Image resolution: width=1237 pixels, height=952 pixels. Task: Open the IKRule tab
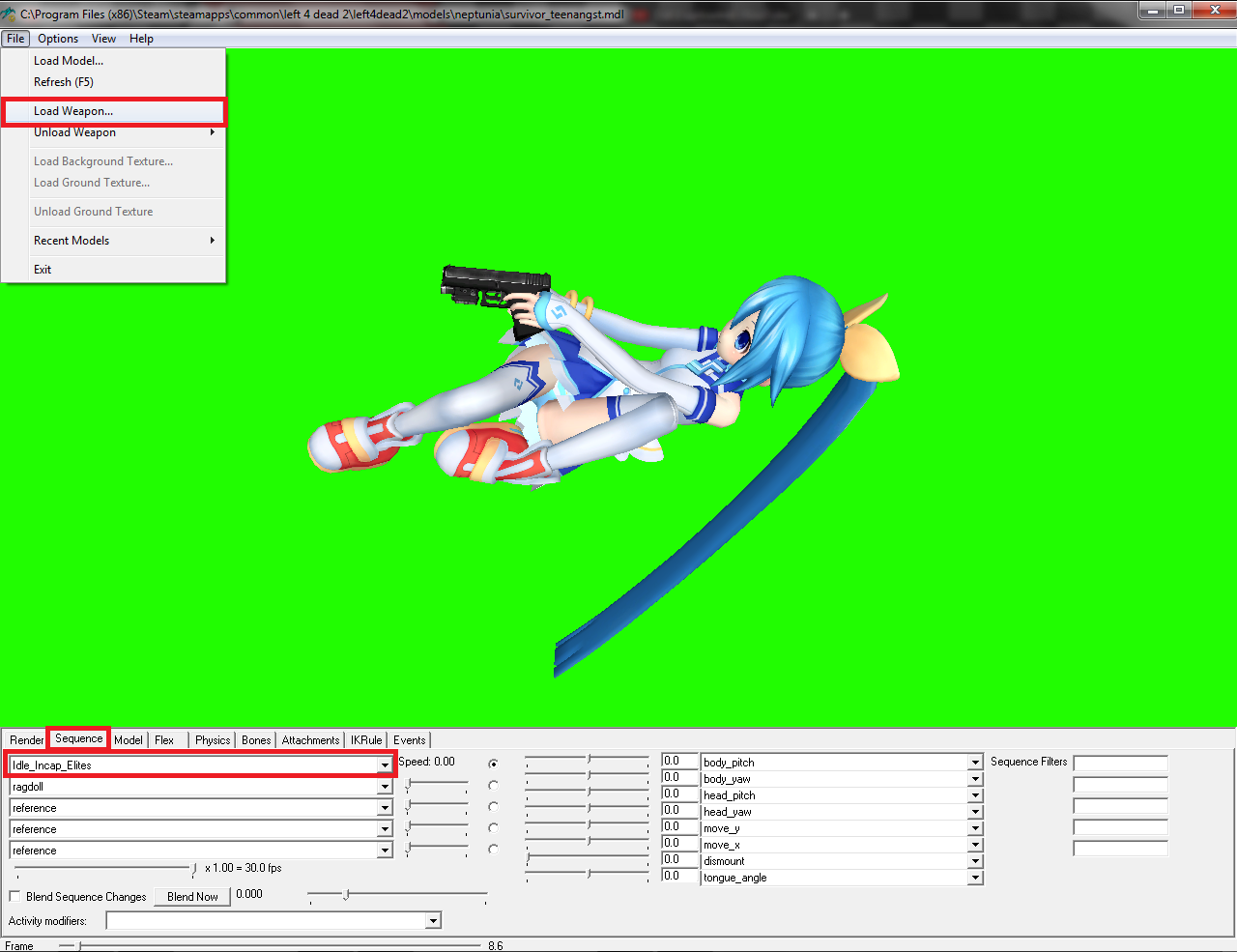coord(366,740)
